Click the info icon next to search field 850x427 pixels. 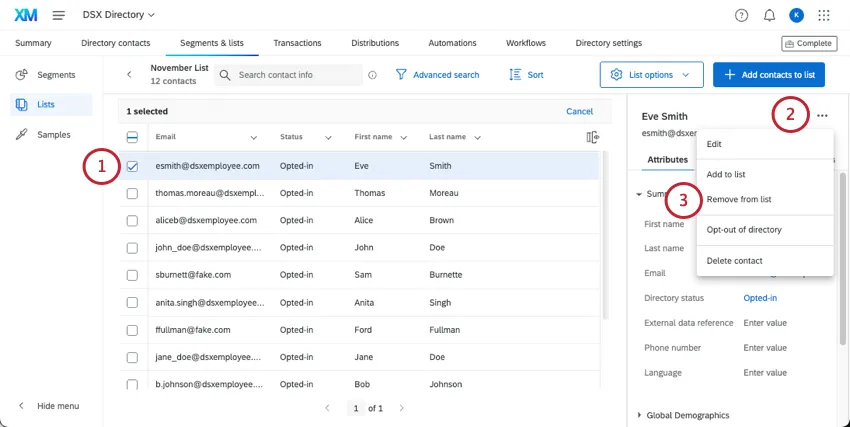(x=372, y=75)
